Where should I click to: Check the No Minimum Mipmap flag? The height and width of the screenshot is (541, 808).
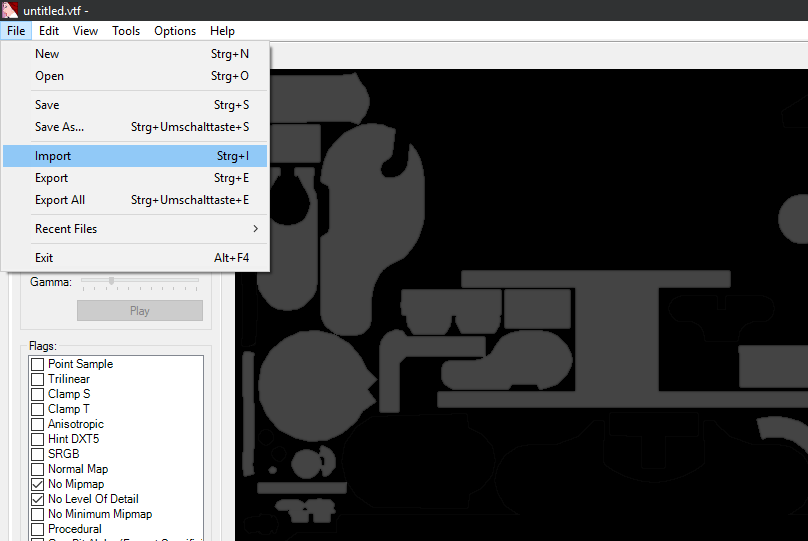point(37,514)
